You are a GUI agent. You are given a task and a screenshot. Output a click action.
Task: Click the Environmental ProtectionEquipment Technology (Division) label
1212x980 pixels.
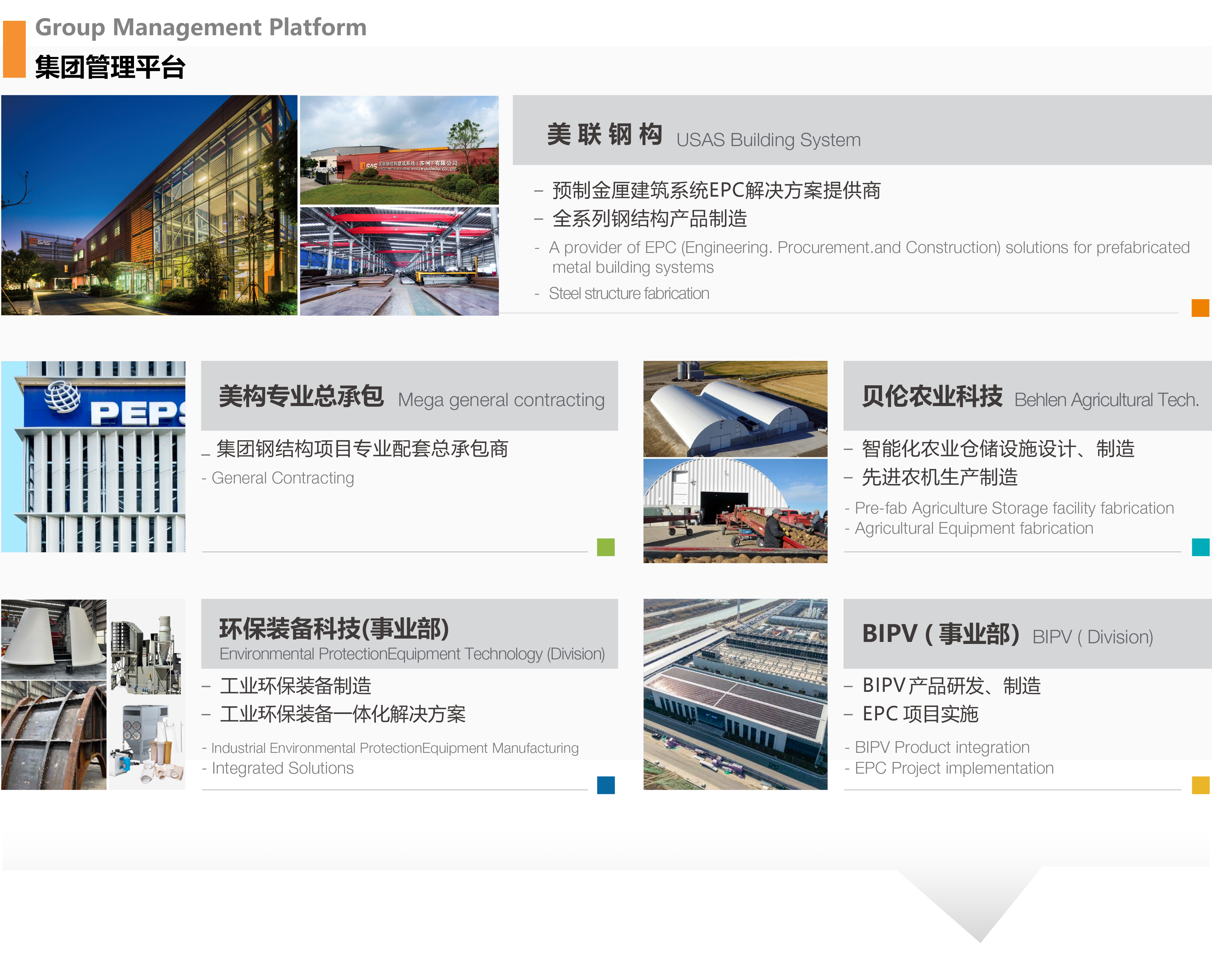(412, 654)
